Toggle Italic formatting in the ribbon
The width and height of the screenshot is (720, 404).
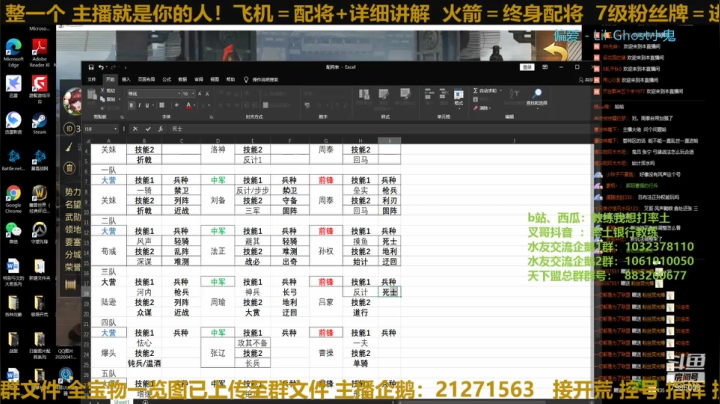click(x=139, y=105)
